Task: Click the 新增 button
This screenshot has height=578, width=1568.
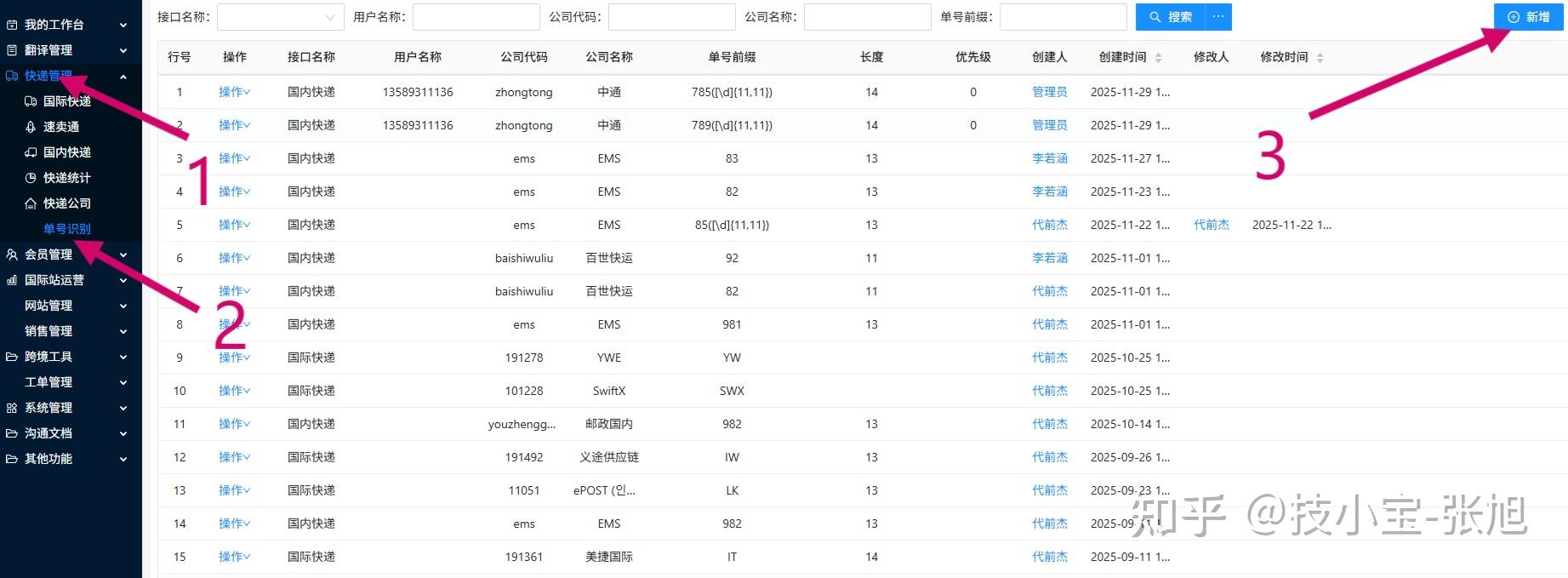Action: click(1529, 17)
